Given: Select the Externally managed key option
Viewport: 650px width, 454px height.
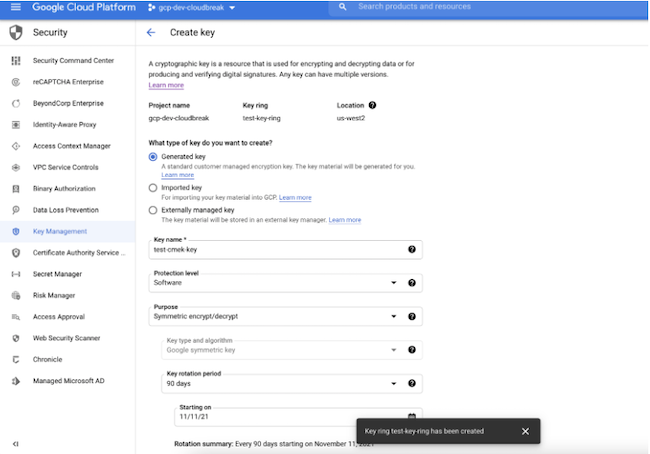Looking at the screenshot, I should tap(153, 210).
